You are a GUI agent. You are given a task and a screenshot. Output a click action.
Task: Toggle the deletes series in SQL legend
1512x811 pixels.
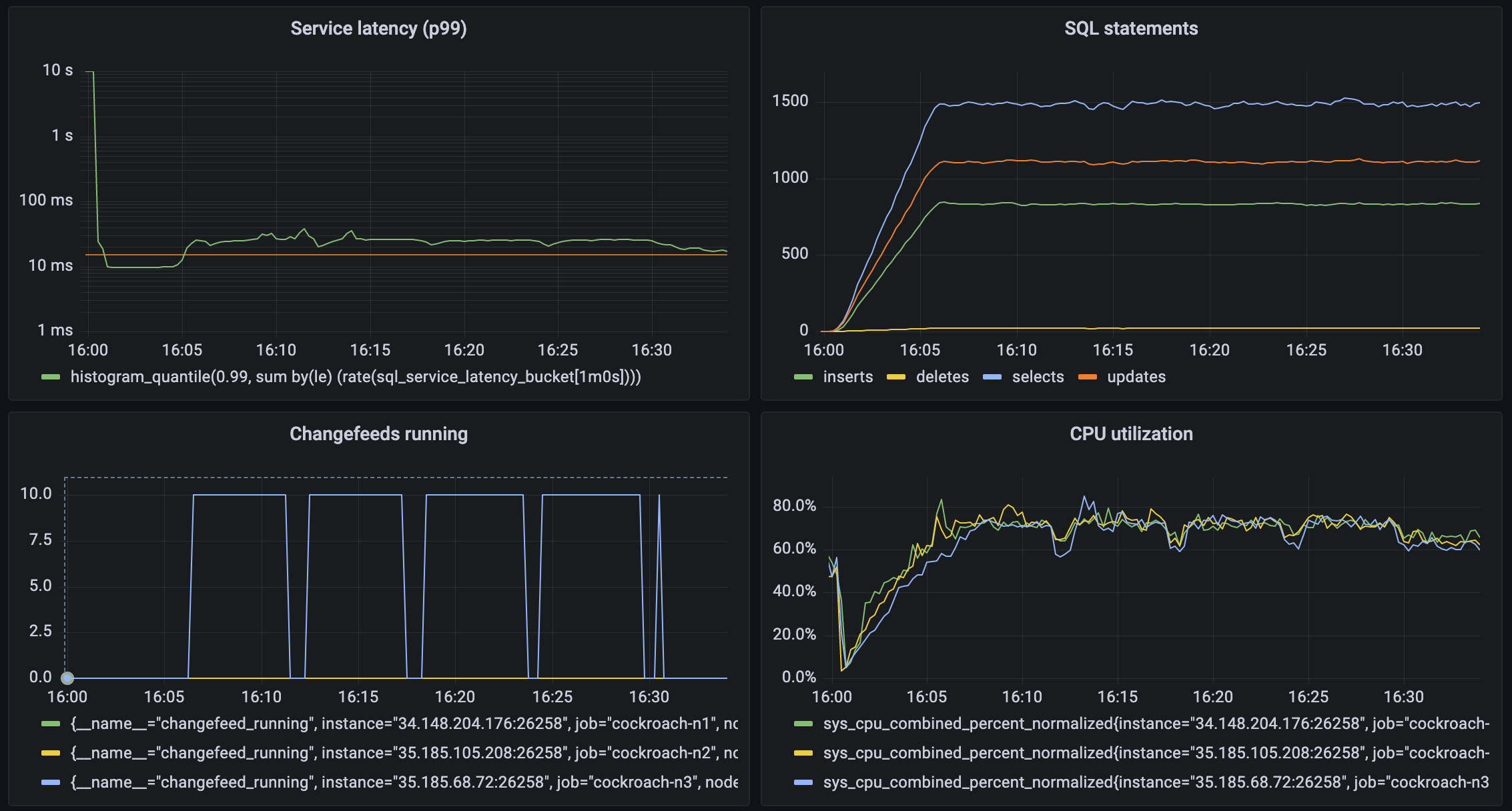(942, 377)
